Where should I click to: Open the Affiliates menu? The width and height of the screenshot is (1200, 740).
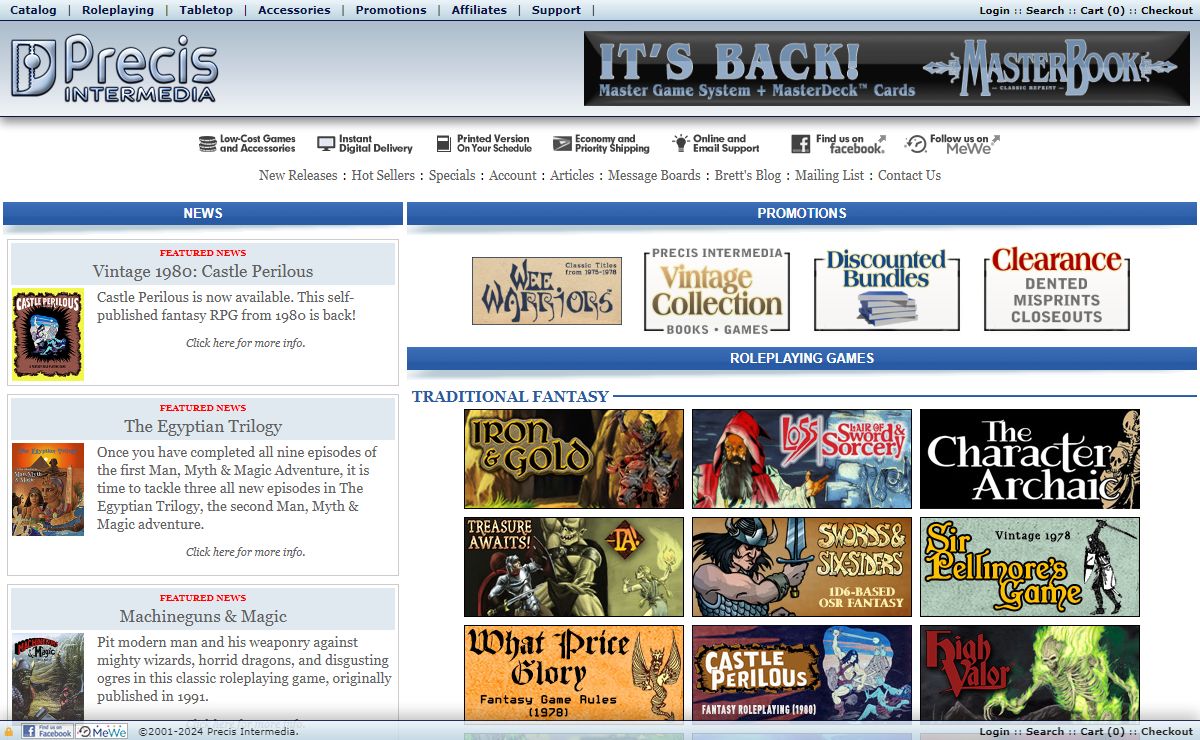[x=479, y=10]
